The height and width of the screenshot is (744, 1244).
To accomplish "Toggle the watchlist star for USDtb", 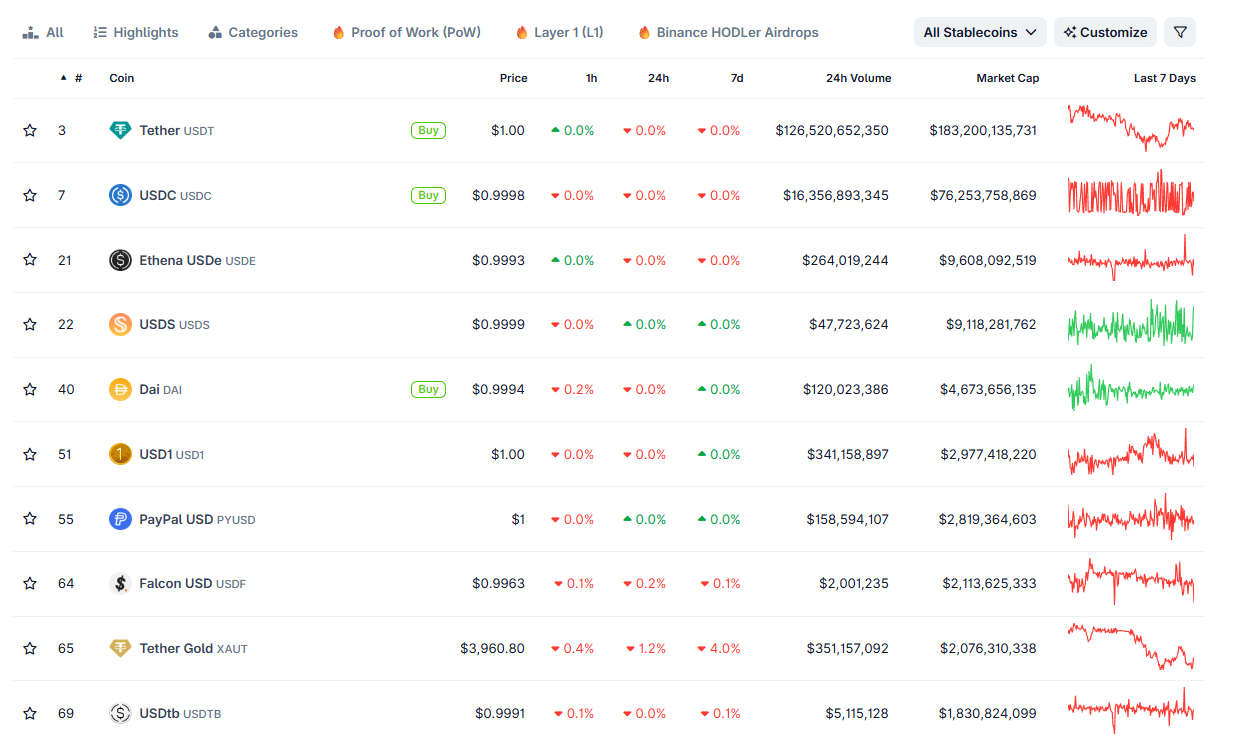I will (x=29, y=713).
